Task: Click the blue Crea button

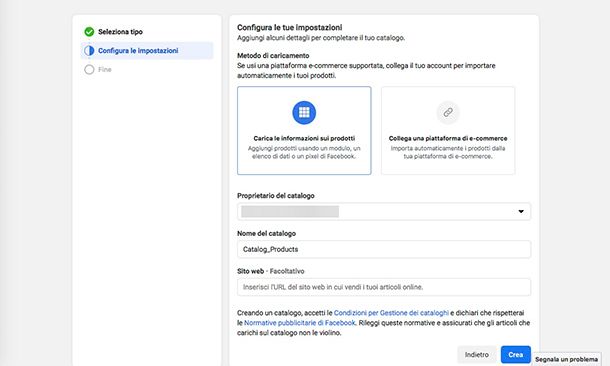Action: 515,355
